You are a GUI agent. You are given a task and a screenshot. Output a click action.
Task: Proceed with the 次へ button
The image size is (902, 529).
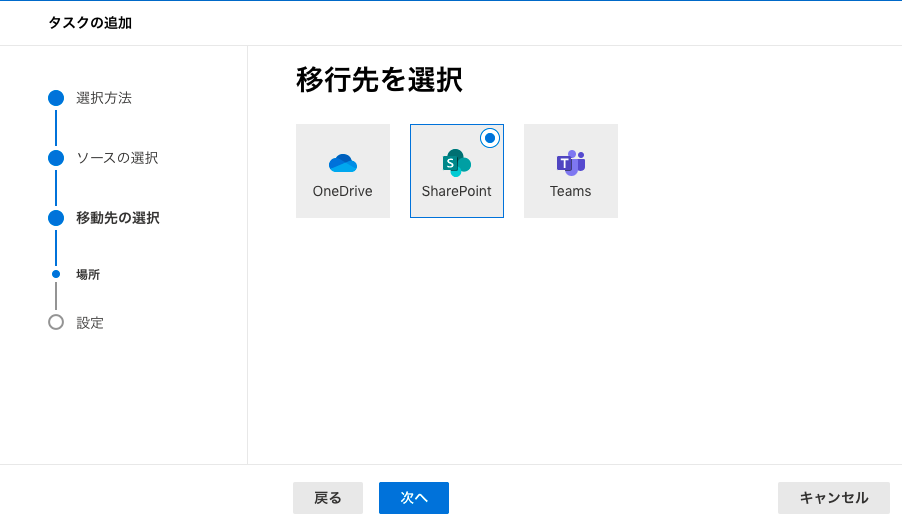pyautogui.click(x=414, y=498)
